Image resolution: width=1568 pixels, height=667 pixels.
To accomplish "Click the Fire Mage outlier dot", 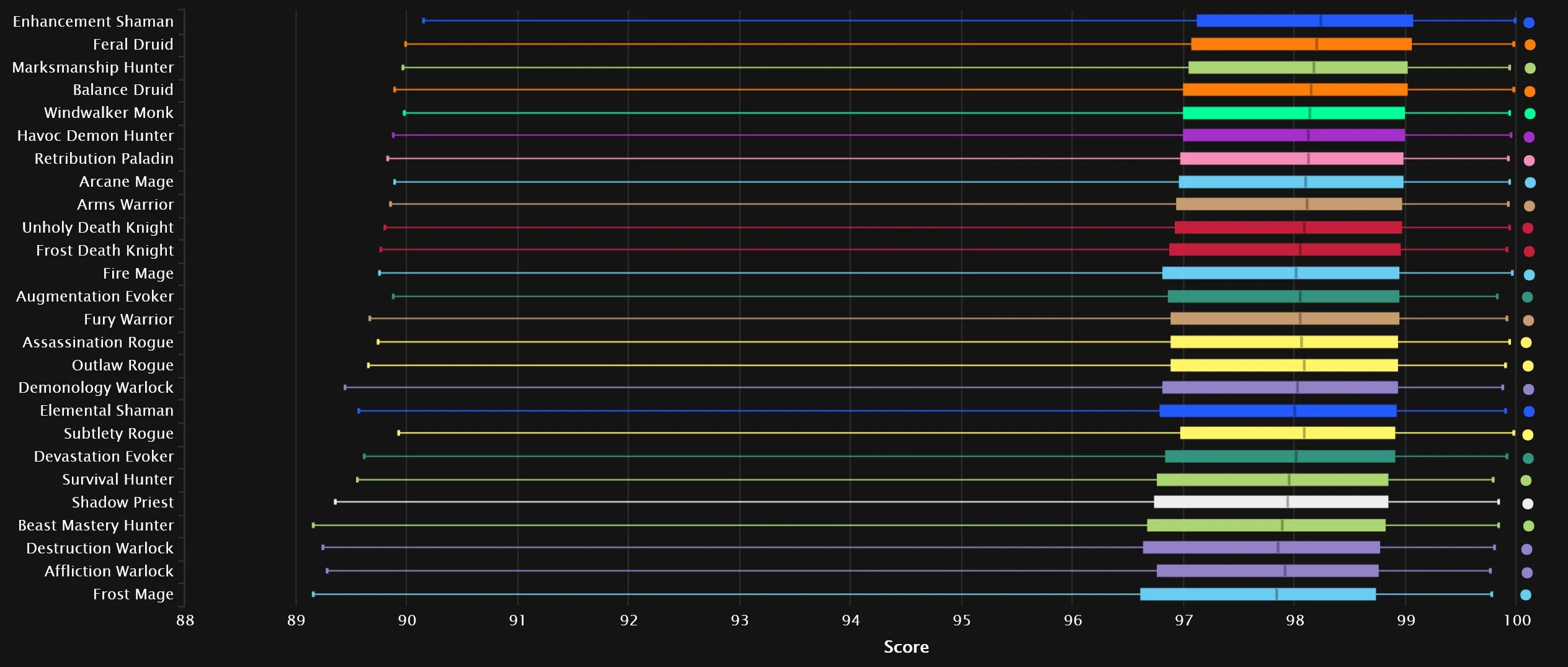I will 1529,275.
